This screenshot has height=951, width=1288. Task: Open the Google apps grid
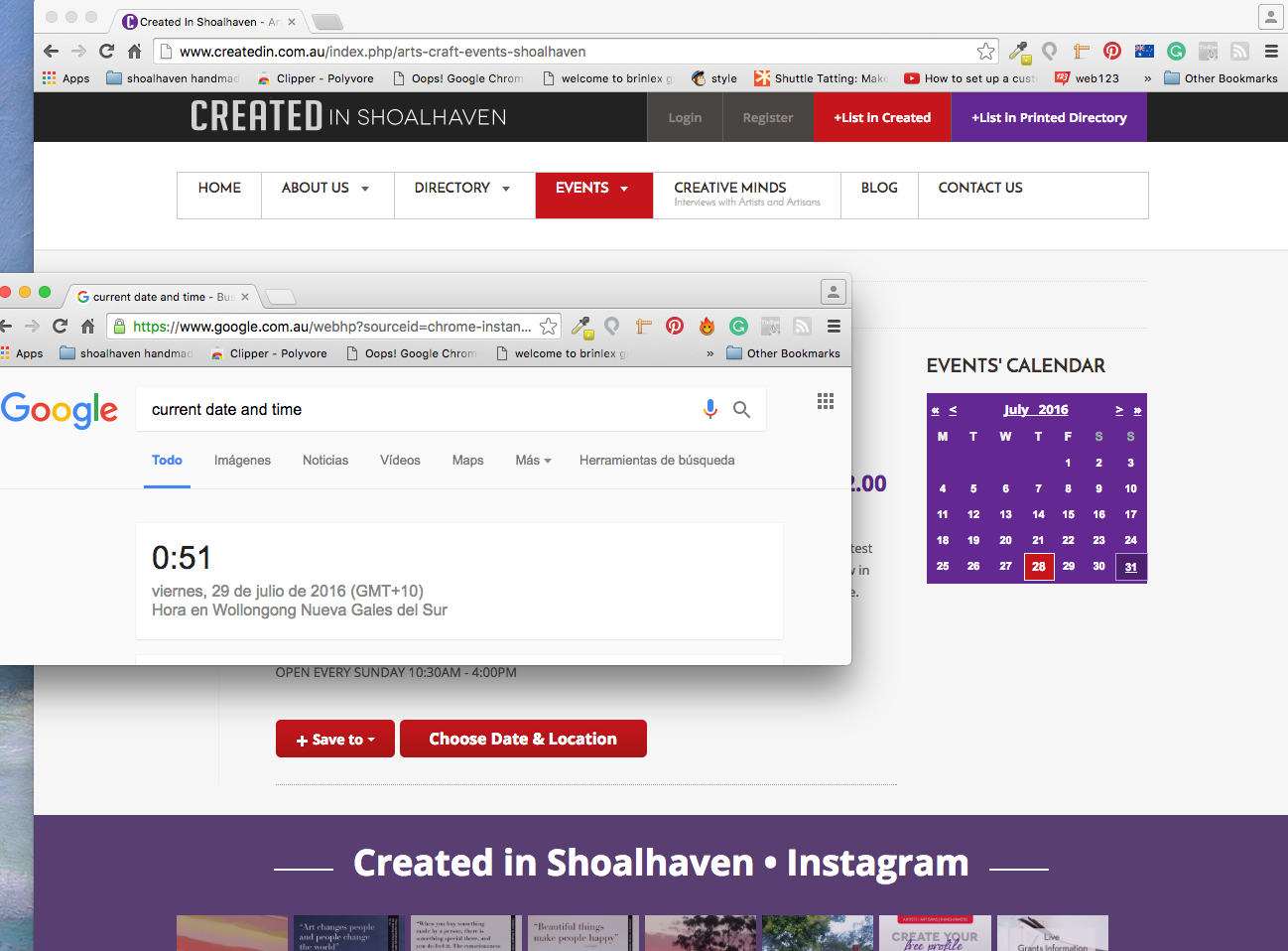(x=825, y=401)
